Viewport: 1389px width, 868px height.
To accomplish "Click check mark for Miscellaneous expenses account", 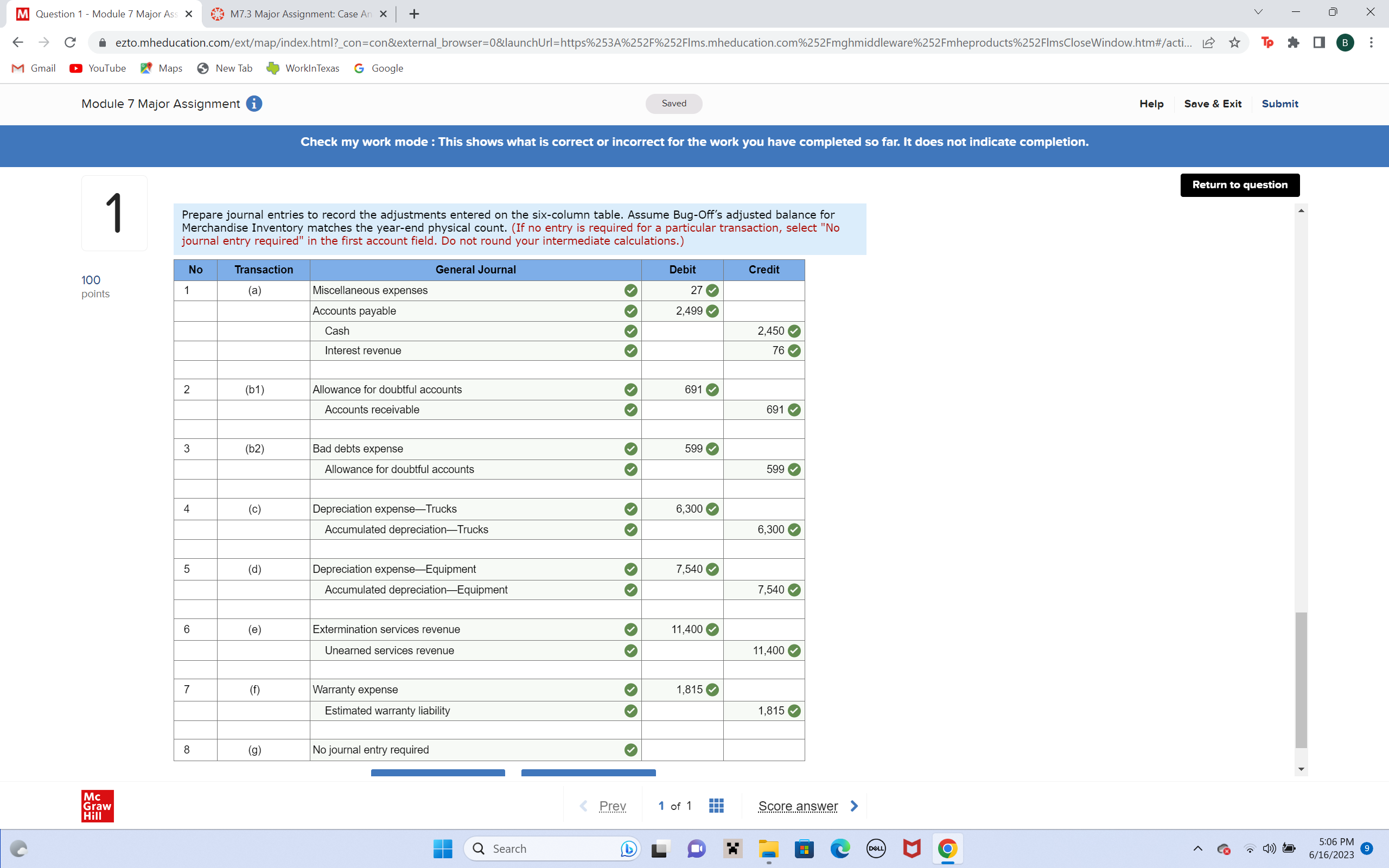I will [x=631, y=290].
